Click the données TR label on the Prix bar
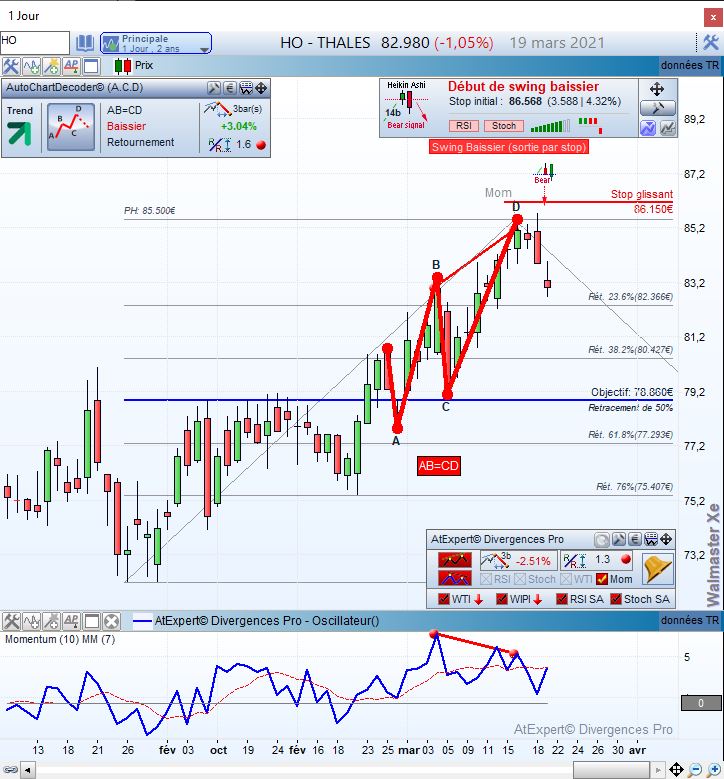Viewport: 724px width, 779px height. [x=690, y=66]
